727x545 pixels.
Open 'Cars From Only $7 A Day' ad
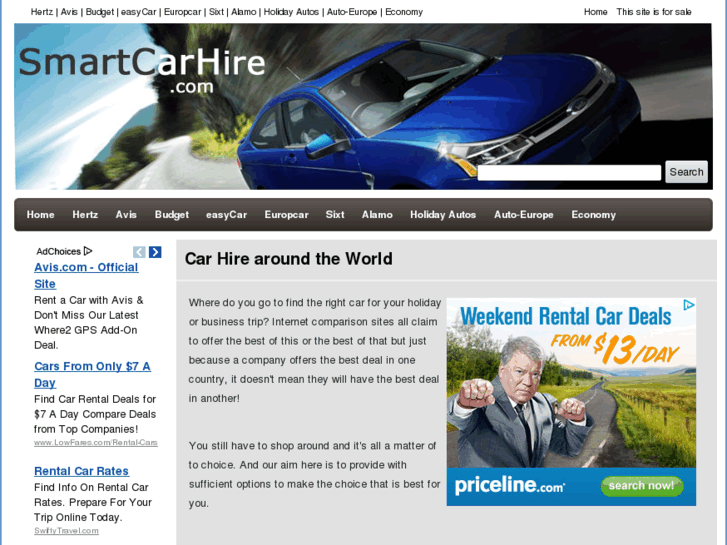92,374
